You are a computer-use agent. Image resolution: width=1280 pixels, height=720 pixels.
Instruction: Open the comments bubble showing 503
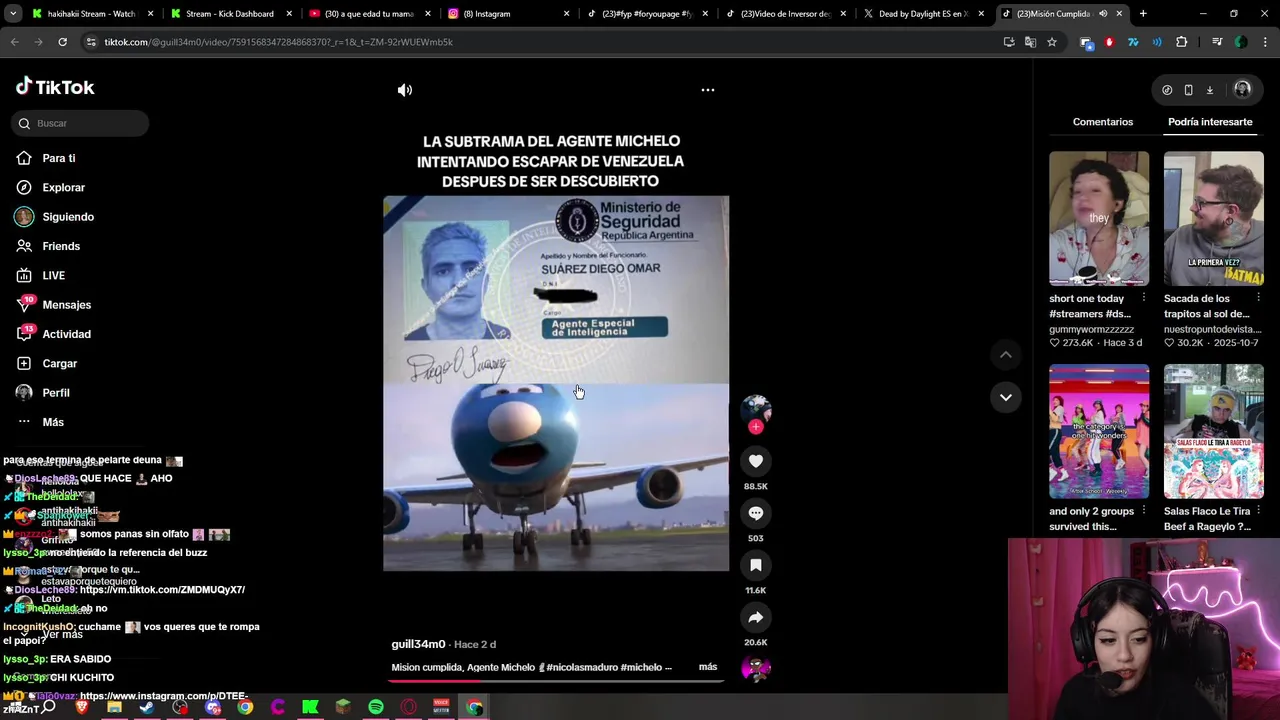point(756,513)
